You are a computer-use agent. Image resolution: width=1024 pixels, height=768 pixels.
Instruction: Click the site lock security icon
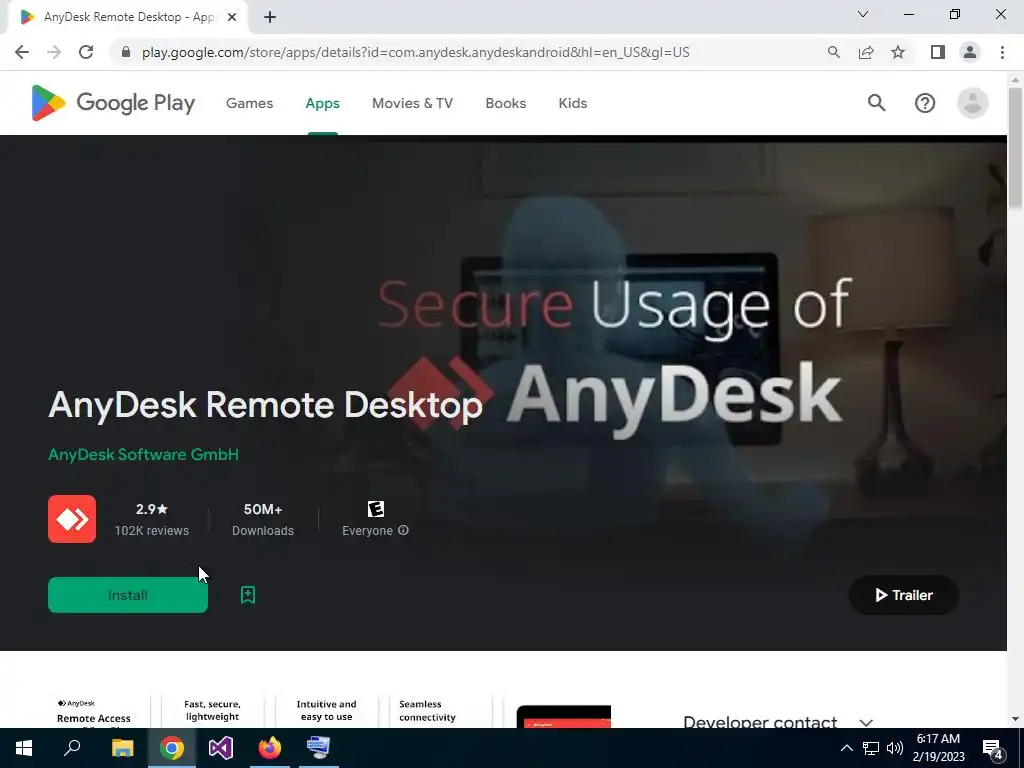[x=126, y=52]
